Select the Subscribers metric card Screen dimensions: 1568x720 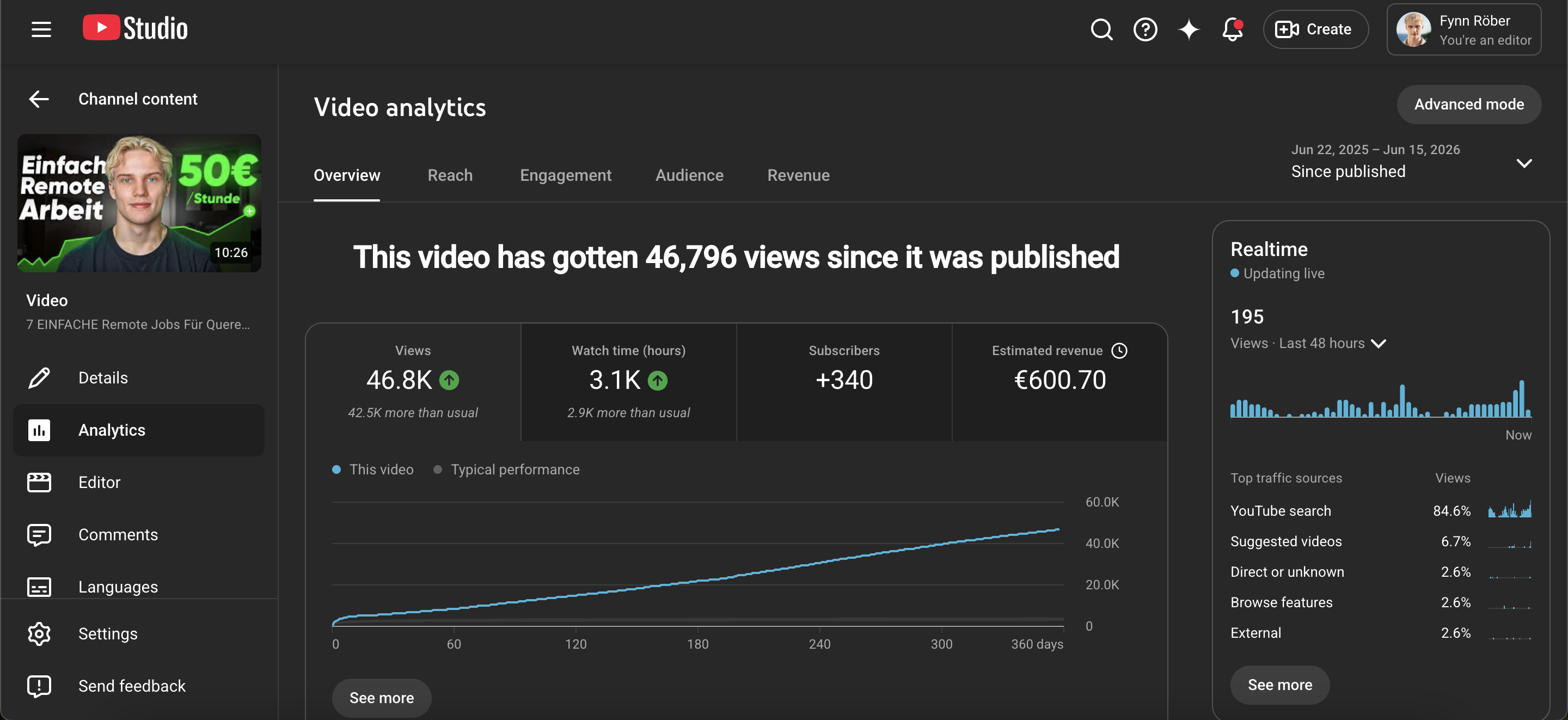click(x=844, y=382)
